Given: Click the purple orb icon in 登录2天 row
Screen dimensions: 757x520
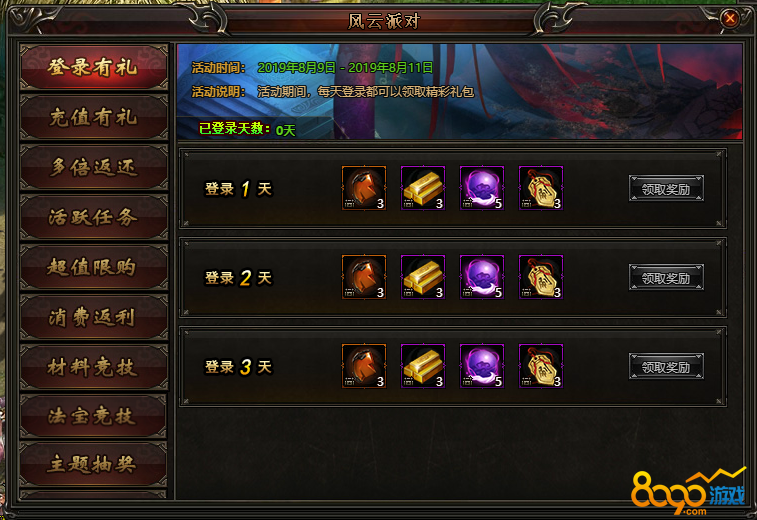Looking at the screenshot, I should coord(482,277).
